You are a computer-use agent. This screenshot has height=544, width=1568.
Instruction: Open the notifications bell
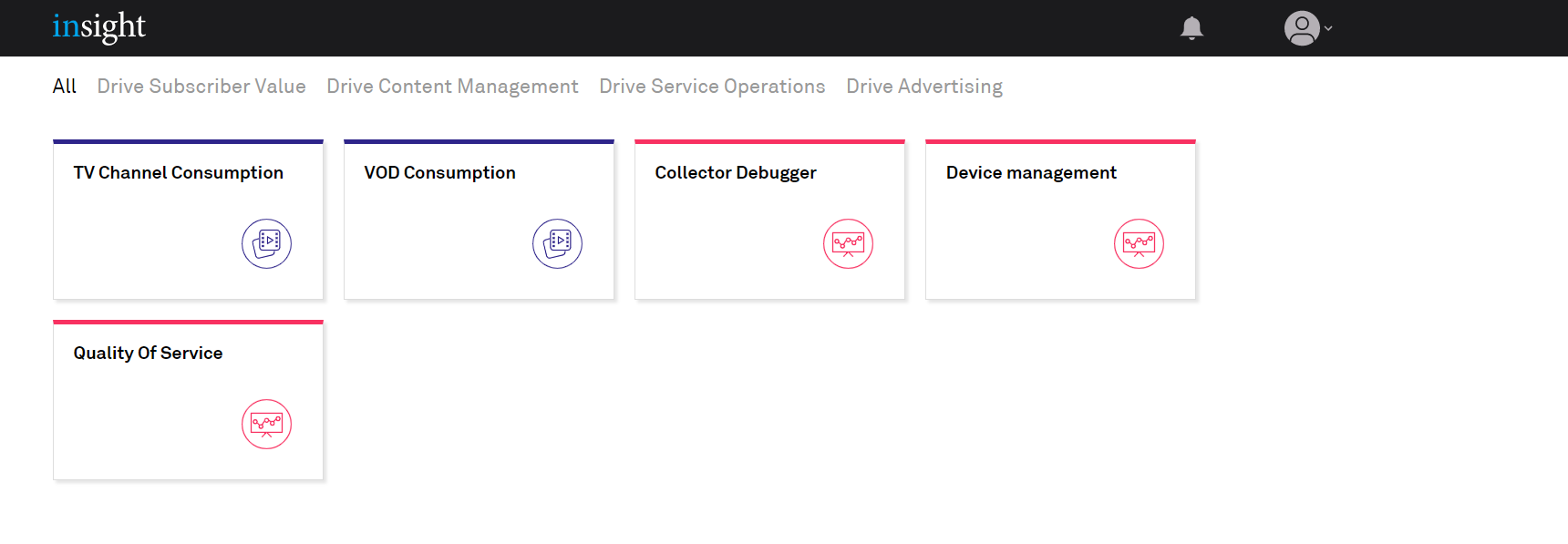1191,28
